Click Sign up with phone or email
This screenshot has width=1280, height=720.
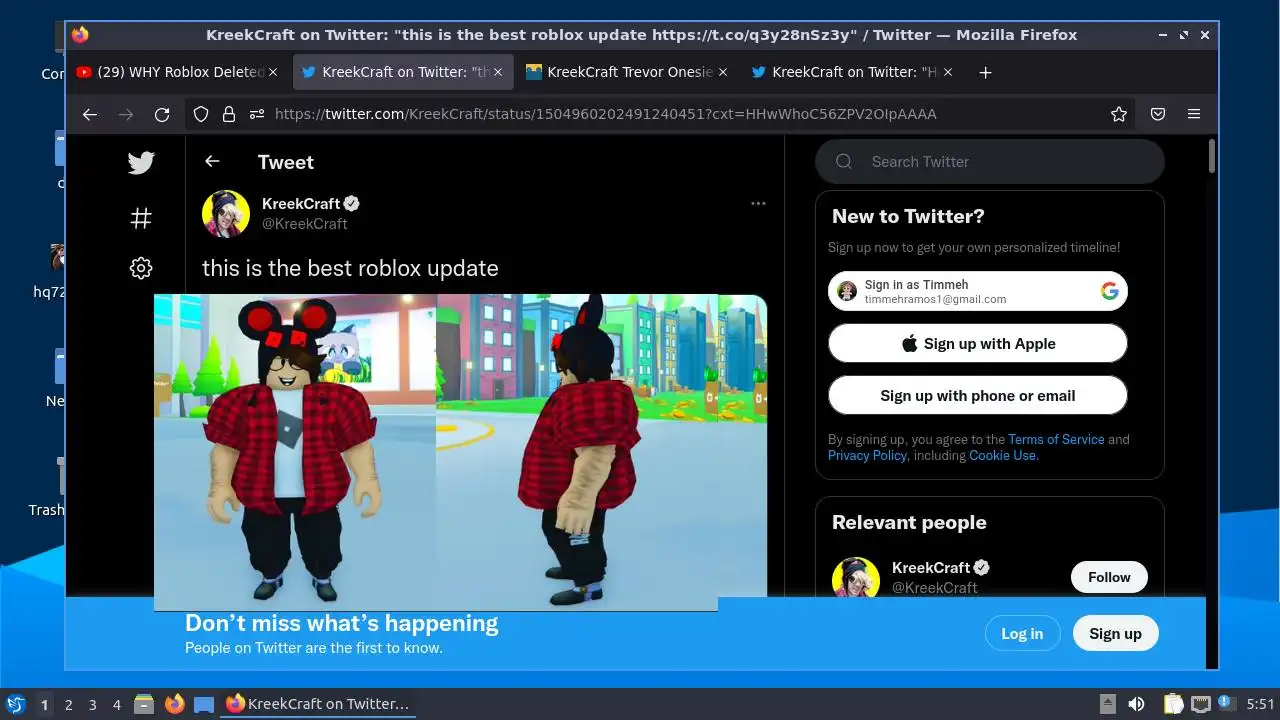[x=978, y=395]
